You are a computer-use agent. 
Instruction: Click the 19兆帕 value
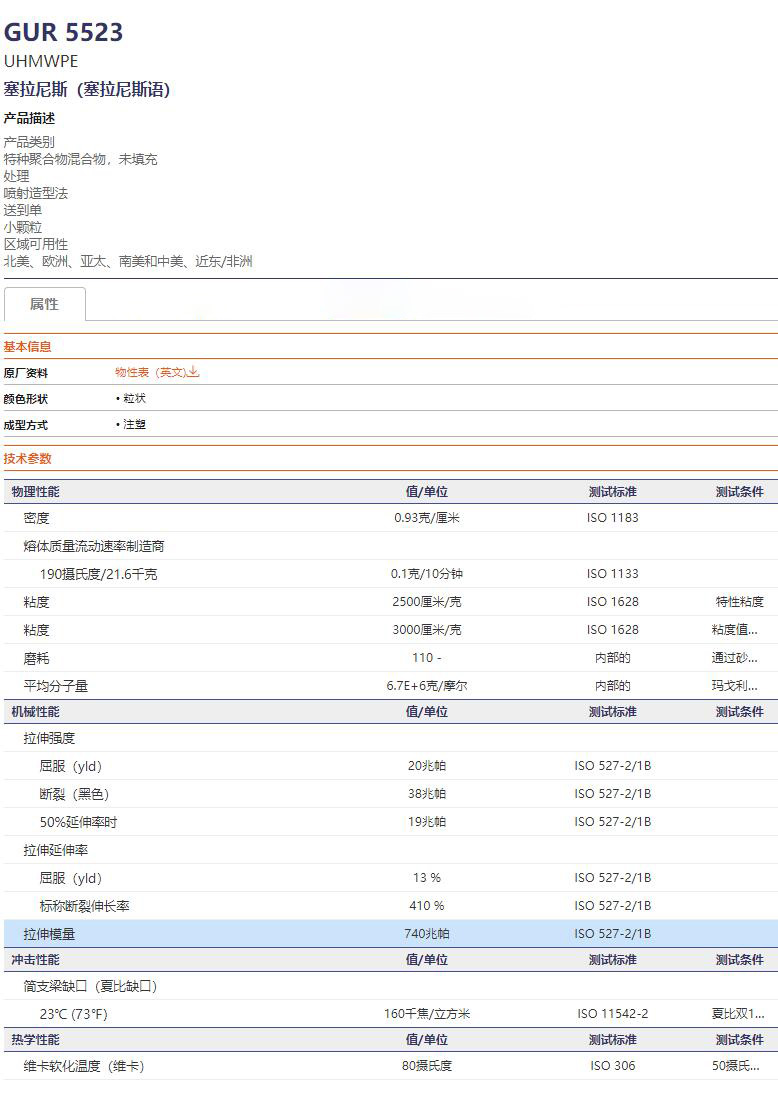(x=427, y=822)
